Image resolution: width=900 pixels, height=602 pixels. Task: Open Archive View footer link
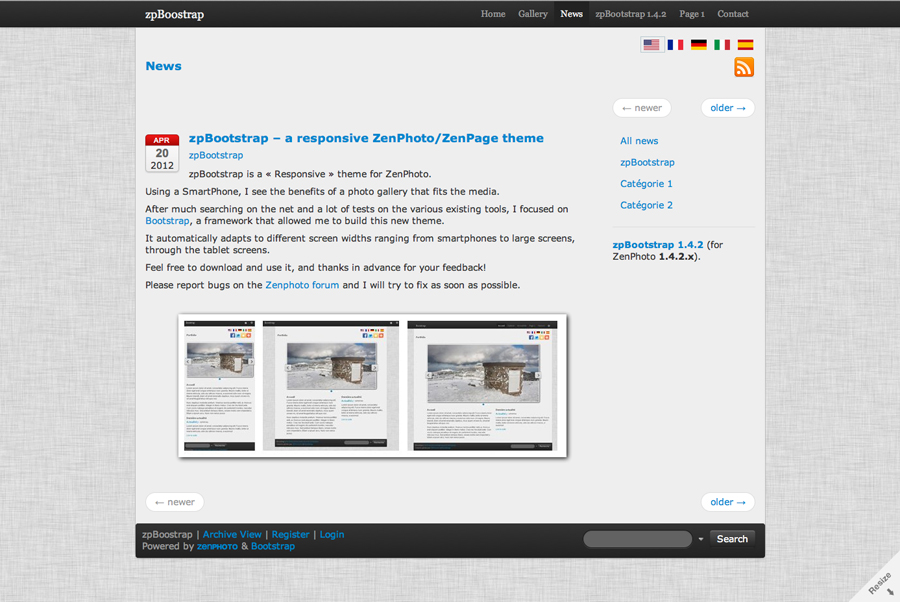[232, 534]
